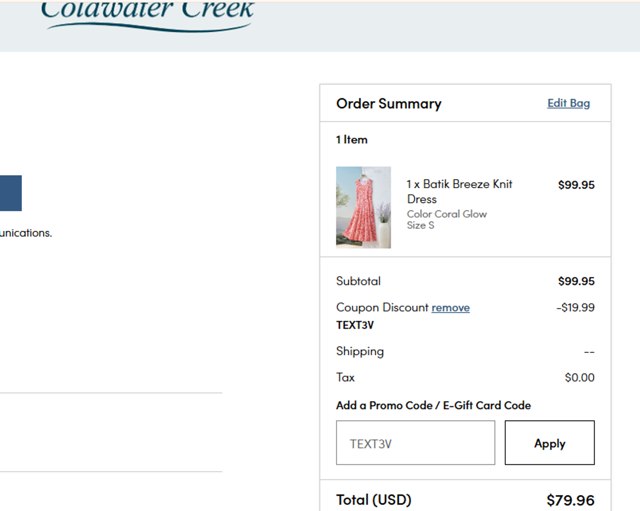This screenshot has width=640, height=511.
Task: Click the Size S label
Action: click(x=420, y=226)
